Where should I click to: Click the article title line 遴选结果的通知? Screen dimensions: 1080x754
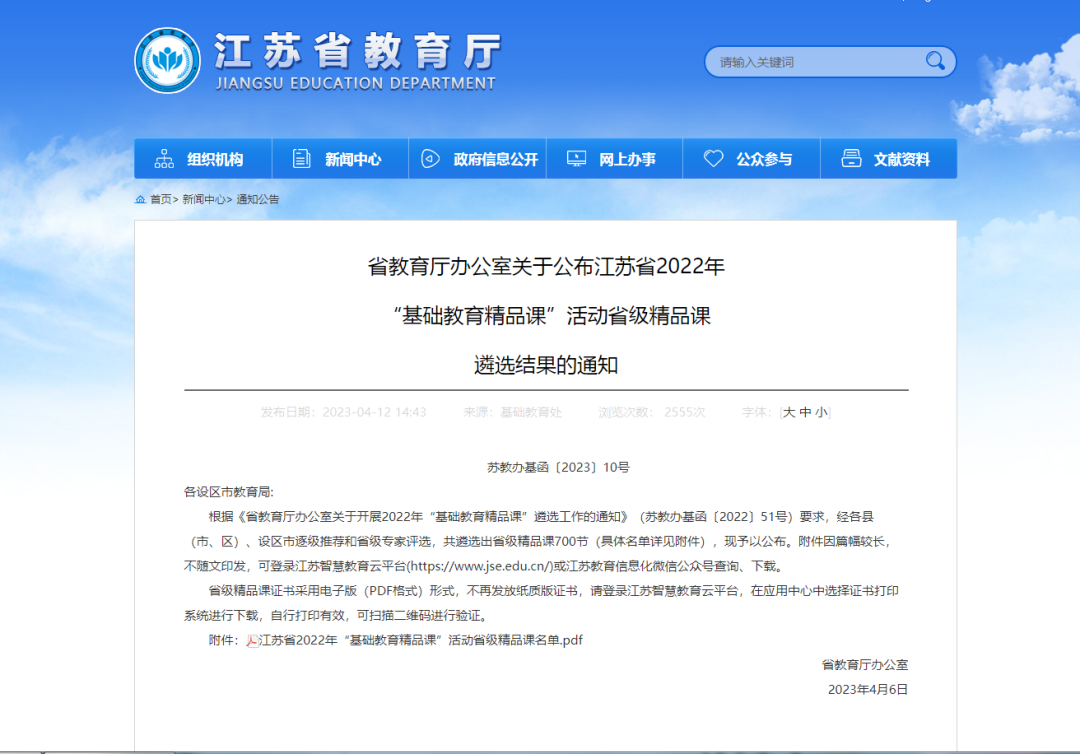(546, 365)
